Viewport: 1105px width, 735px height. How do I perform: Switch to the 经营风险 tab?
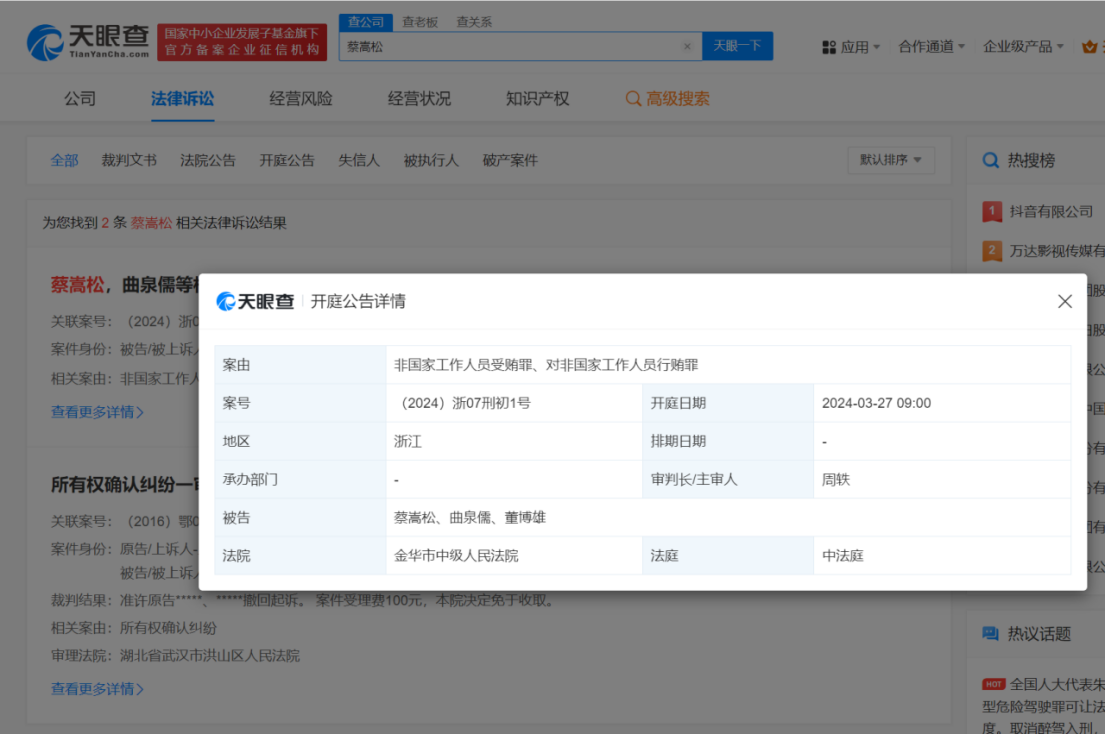301,99
